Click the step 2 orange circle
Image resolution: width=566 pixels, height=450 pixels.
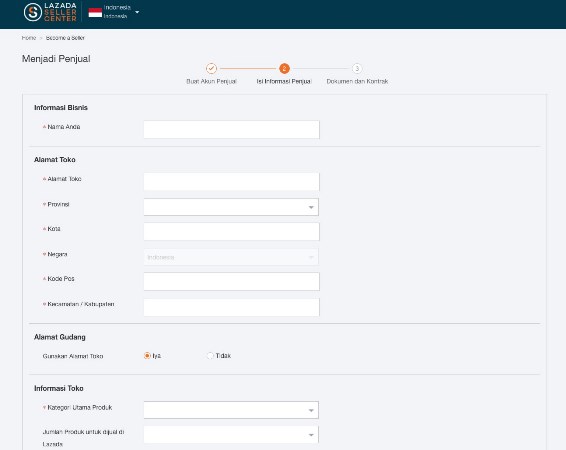point(284,68)
